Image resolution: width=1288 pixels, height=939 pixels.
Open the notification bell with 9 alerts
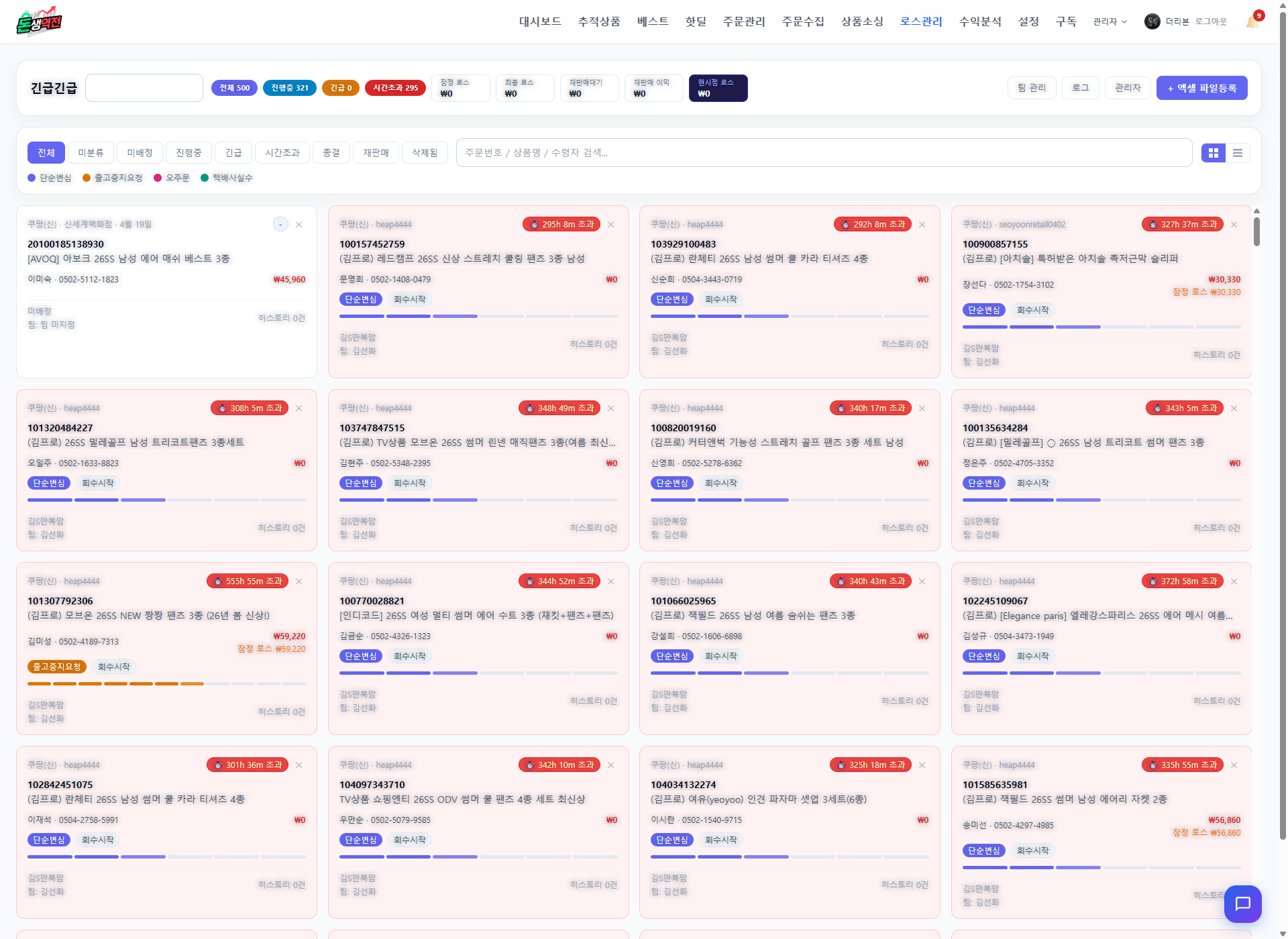1253,21
